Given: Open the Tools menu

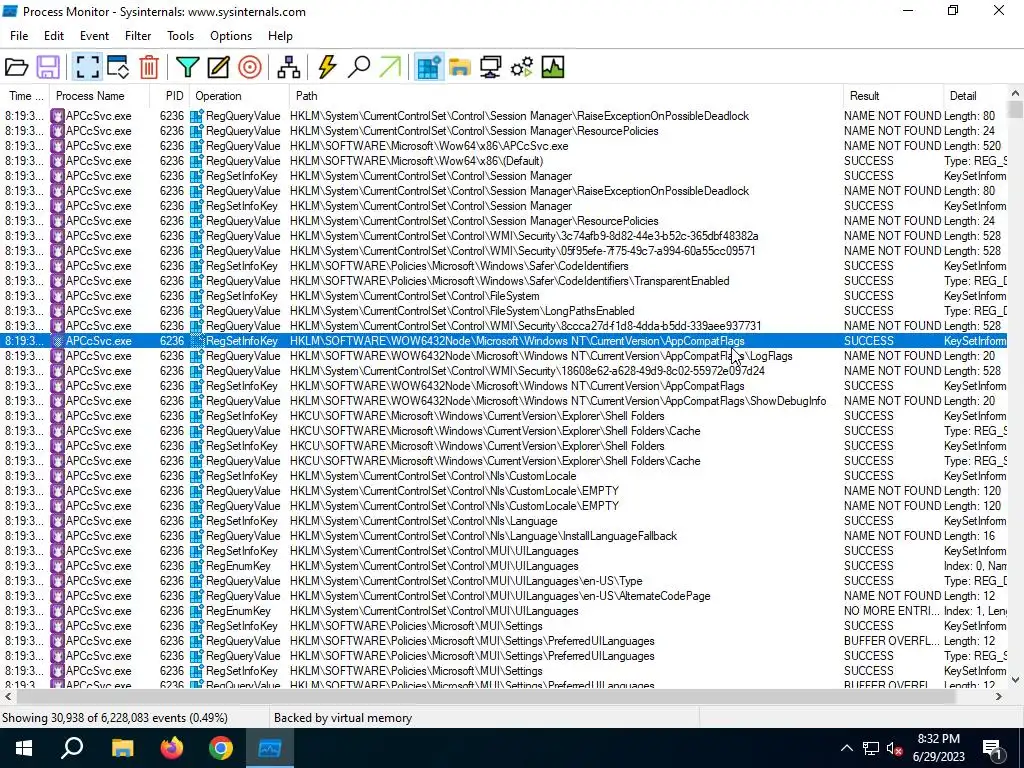Looking at the screenshot, I should [x=180, y=36].
